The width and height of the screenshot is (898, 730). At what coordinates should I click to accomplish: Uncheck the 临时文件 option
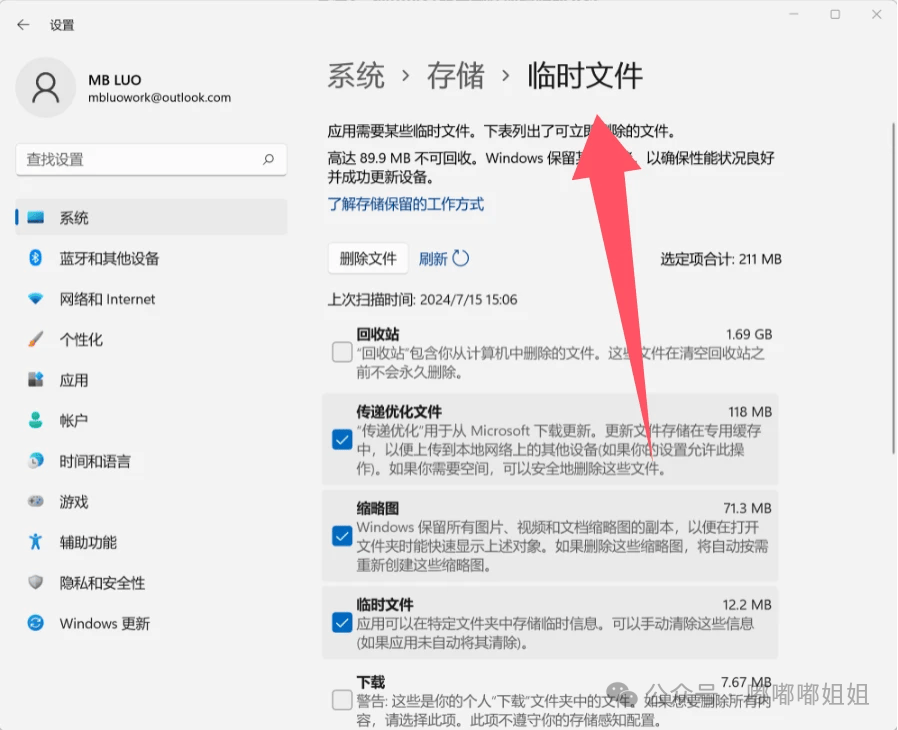point(341,625)
